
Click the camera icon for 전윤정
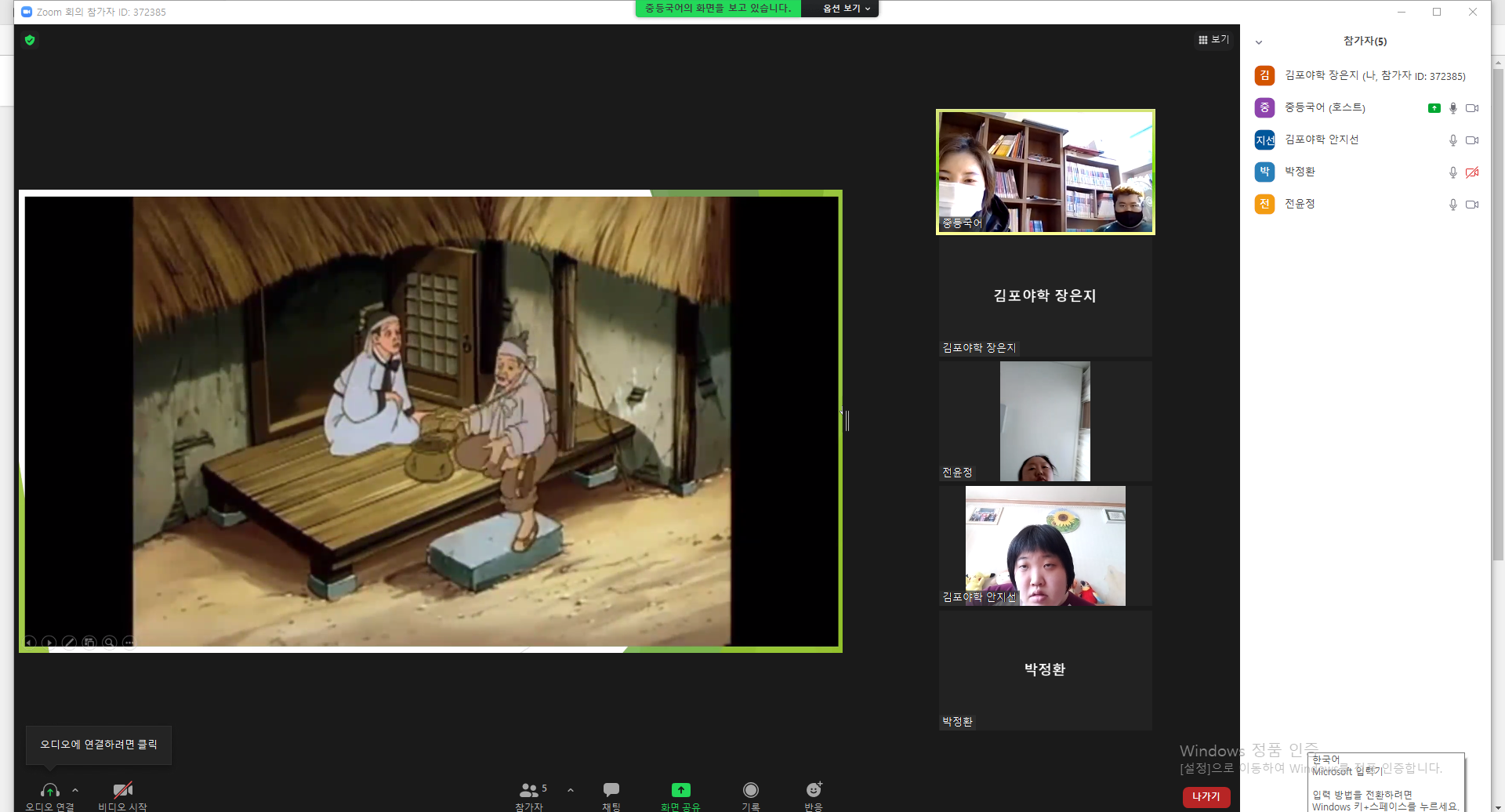(1472, 205)
